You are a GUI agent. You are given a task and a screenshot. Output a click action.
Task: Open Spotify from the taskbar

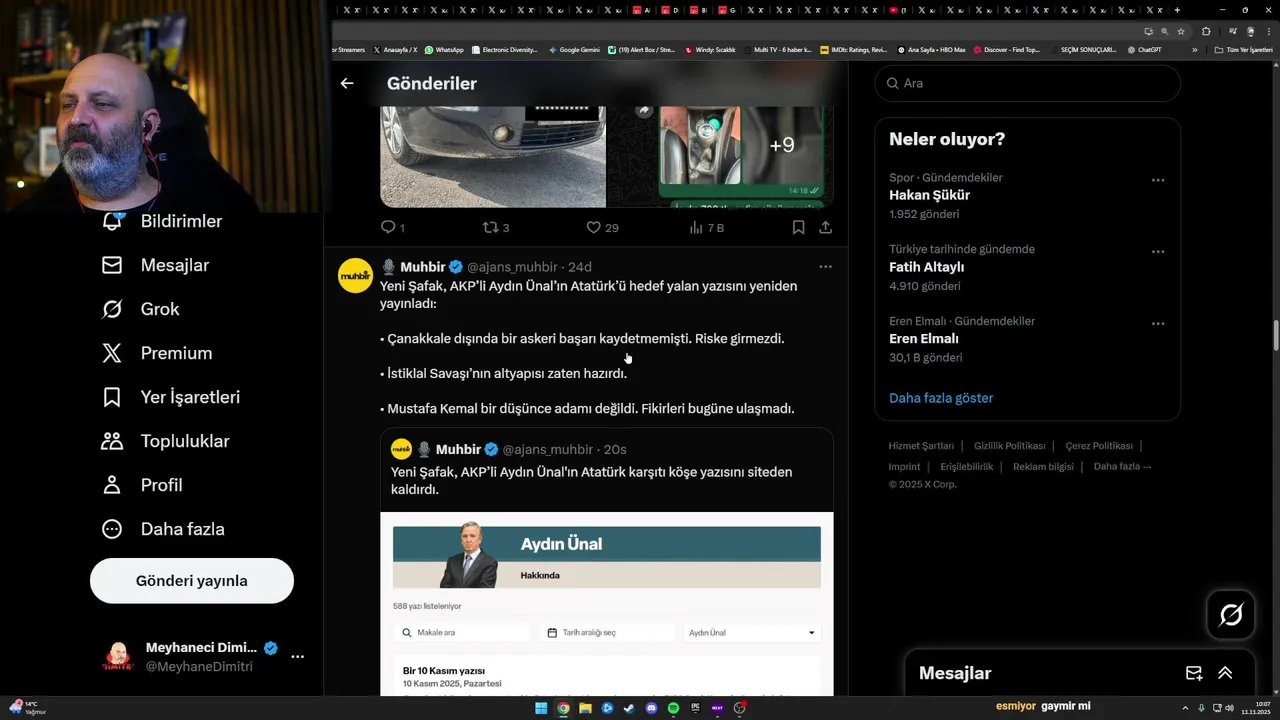pos(673,708)
